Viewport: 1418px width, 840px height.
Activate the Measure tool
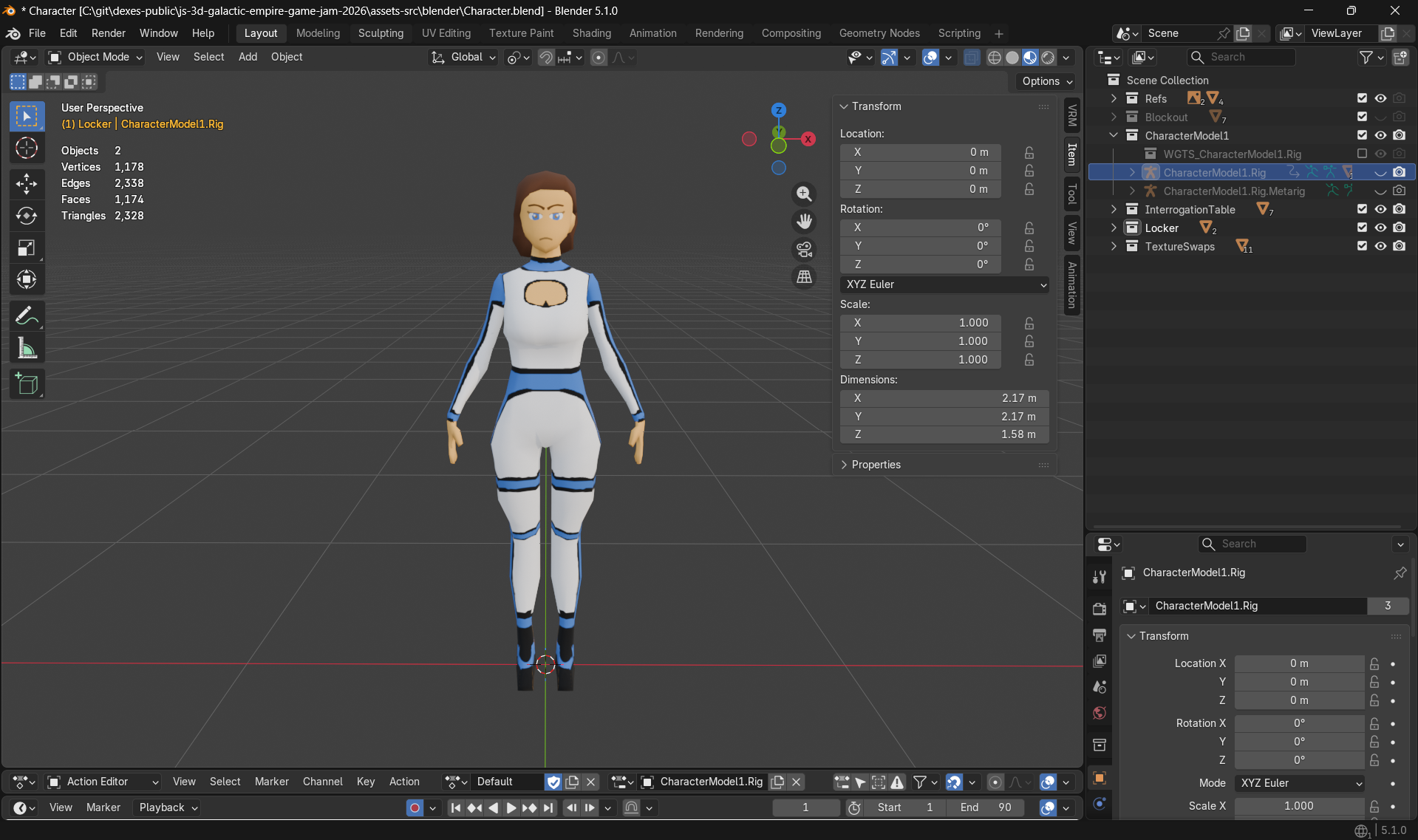27,347
